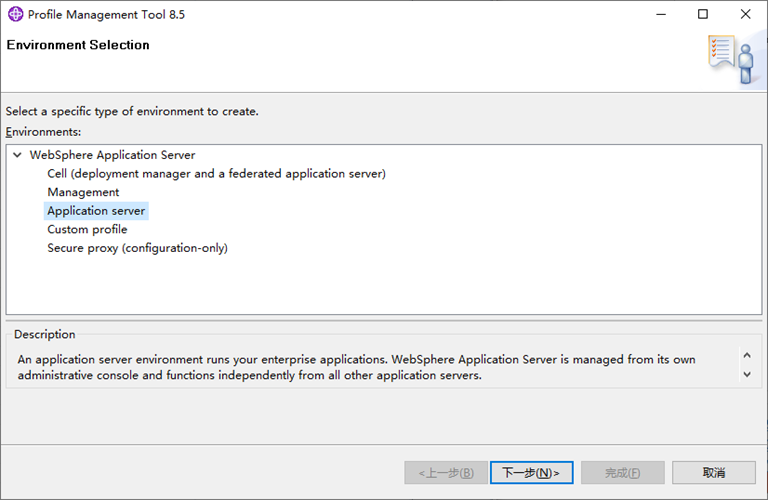
Task: Select WebSphere Application Server root item
Action: tap(112, 155)
